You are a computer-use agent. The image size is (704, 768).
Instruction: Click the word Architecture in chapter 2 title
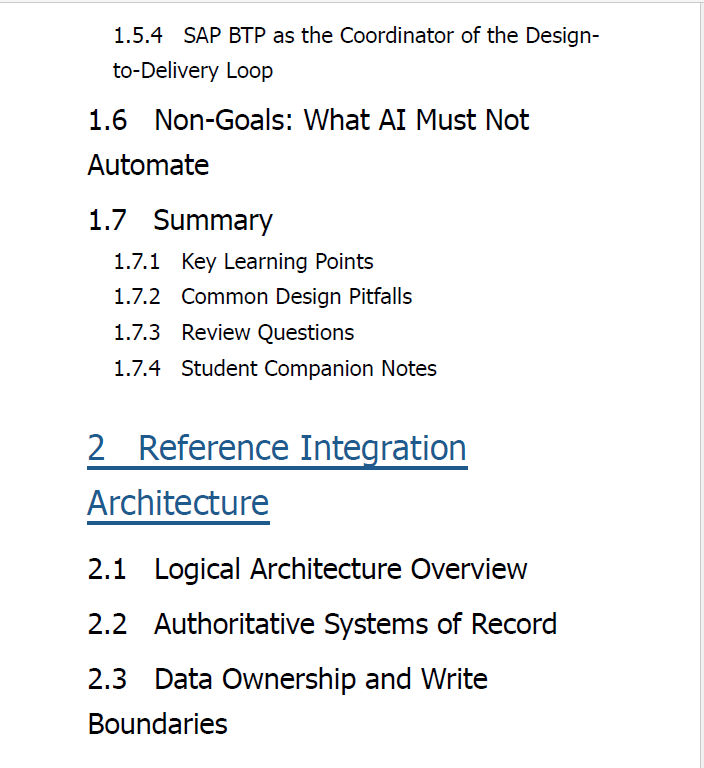click(x=178, y=503)
